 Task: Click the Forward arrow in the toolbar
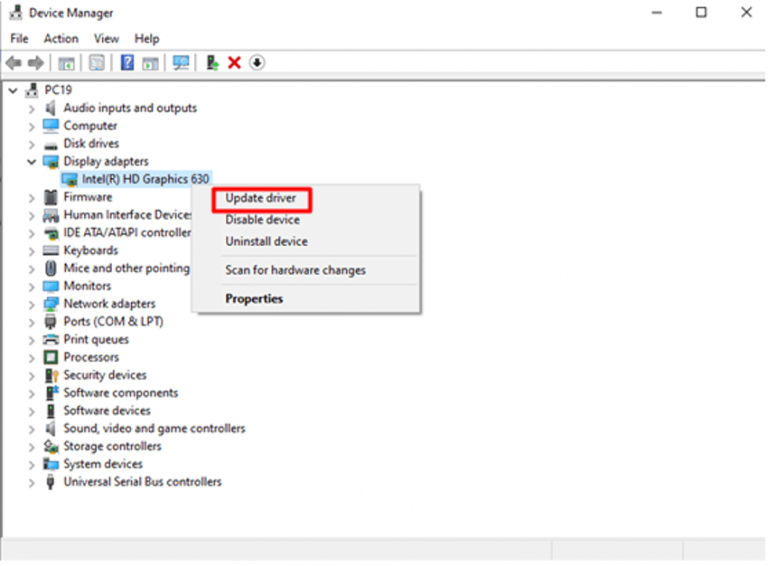36,63
